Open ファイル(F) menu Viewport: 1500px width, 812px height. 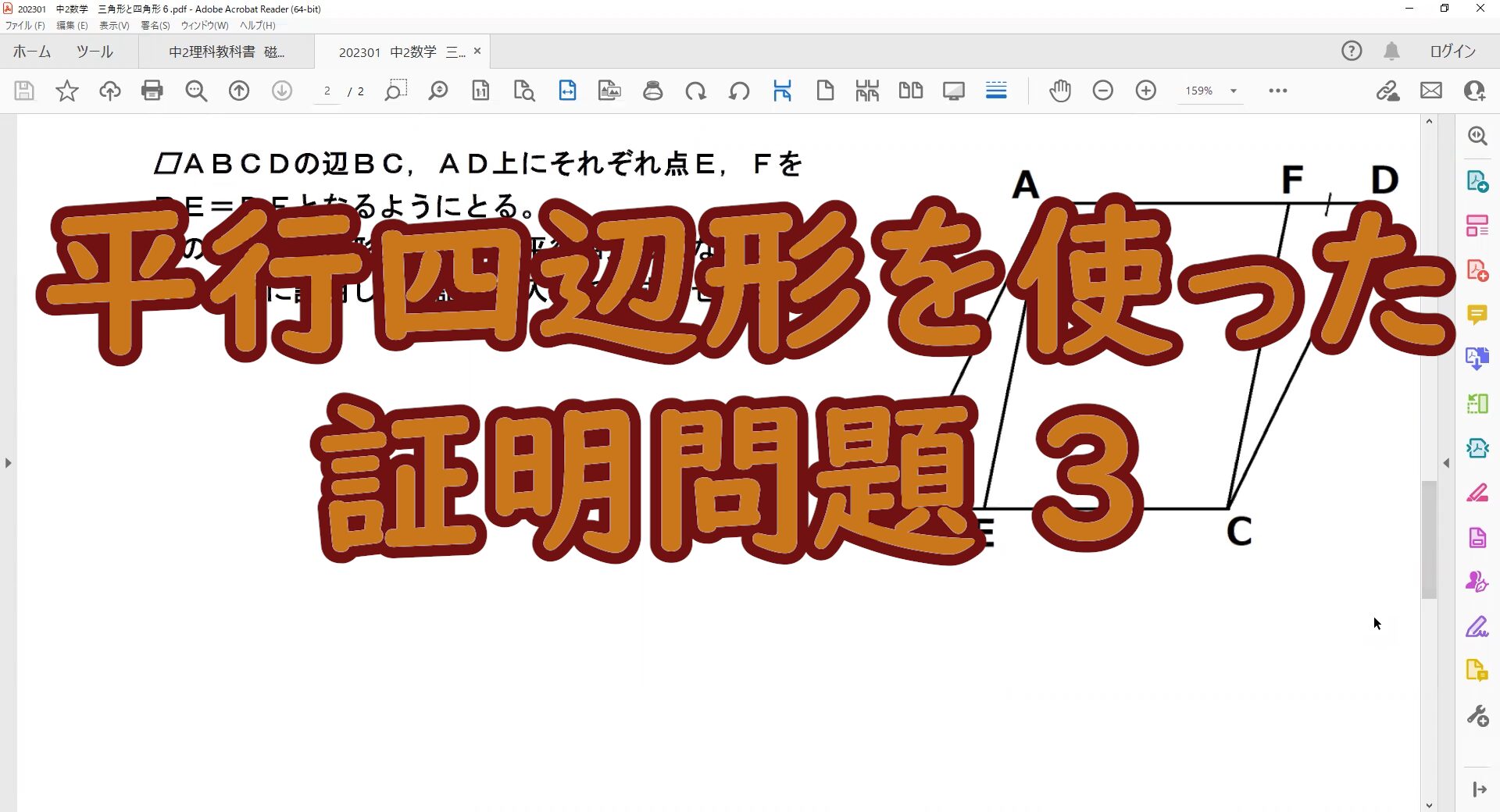(25, 25)
